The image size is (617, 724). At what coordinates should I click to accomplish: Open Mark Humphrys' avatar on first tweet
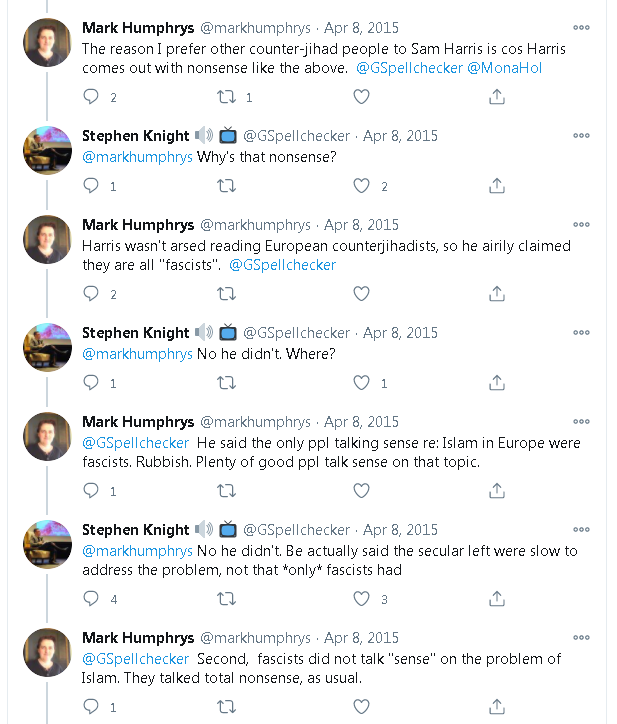(x=47, y=43)
